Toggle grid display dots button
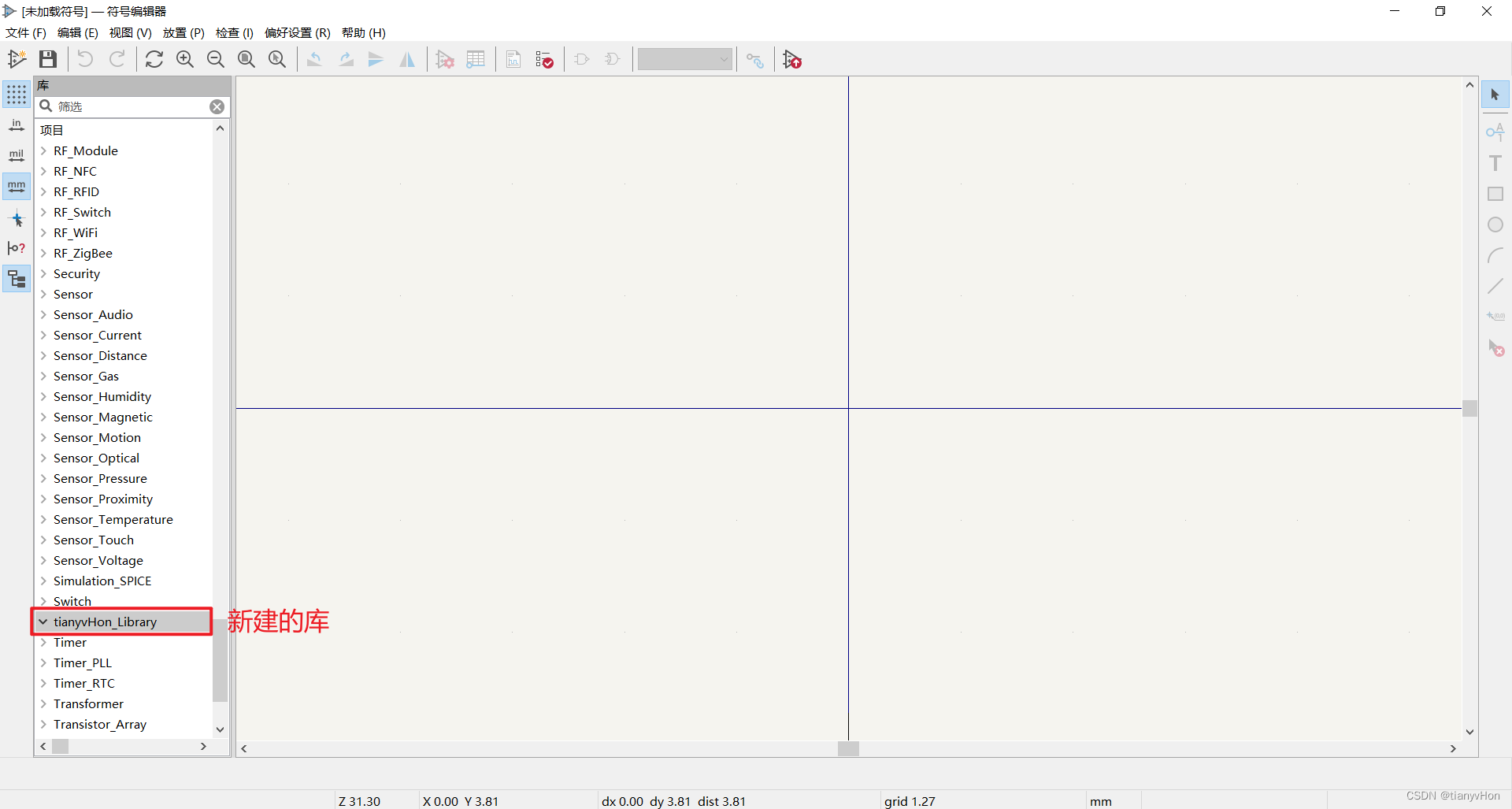The width and height of the screenshot is (1512, 809). coord(17,95)
